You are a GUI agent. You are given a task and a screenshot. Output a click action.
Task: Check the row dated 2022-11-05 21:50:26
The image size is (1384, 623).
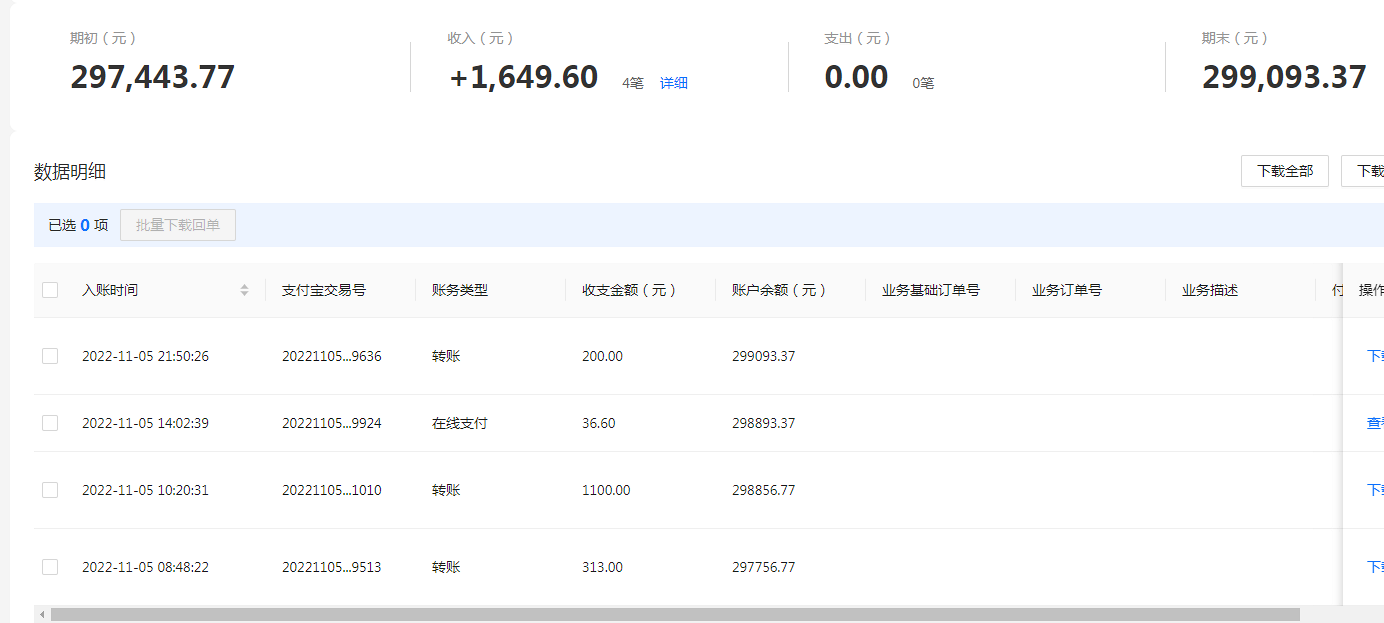(50, 356)
